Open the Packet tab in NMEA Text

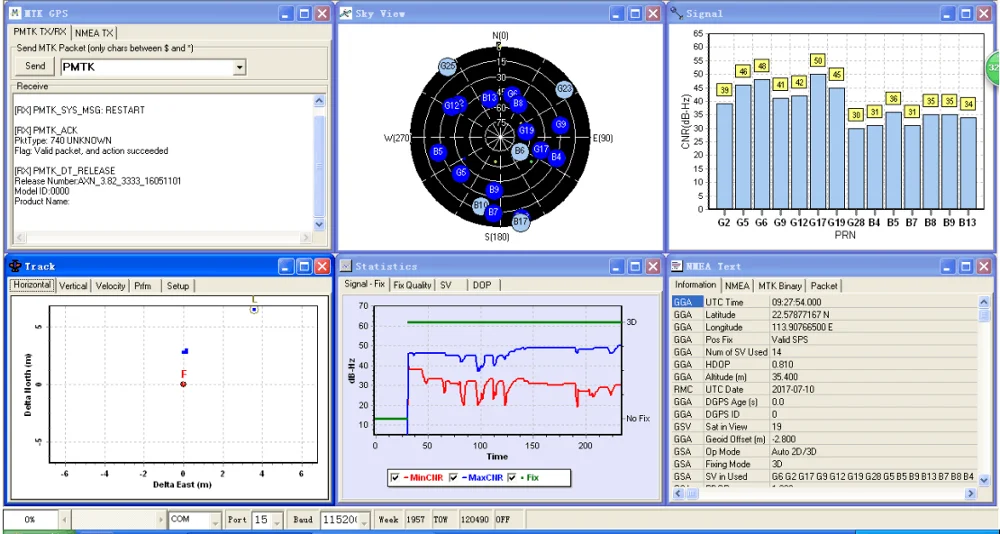click(x=824, y=286)
